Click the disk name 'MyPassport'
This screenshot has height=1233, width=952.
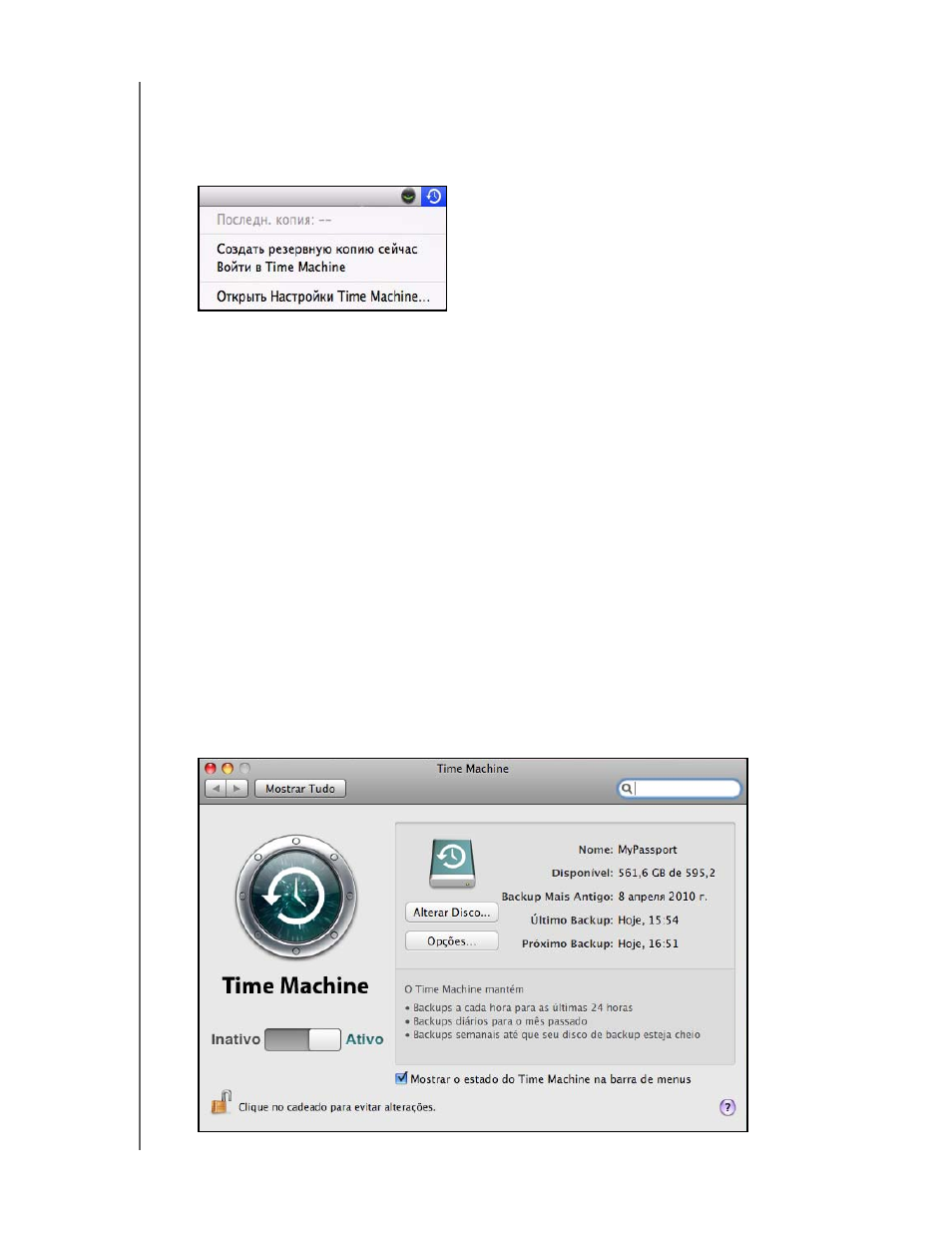[x=647, y=850]
